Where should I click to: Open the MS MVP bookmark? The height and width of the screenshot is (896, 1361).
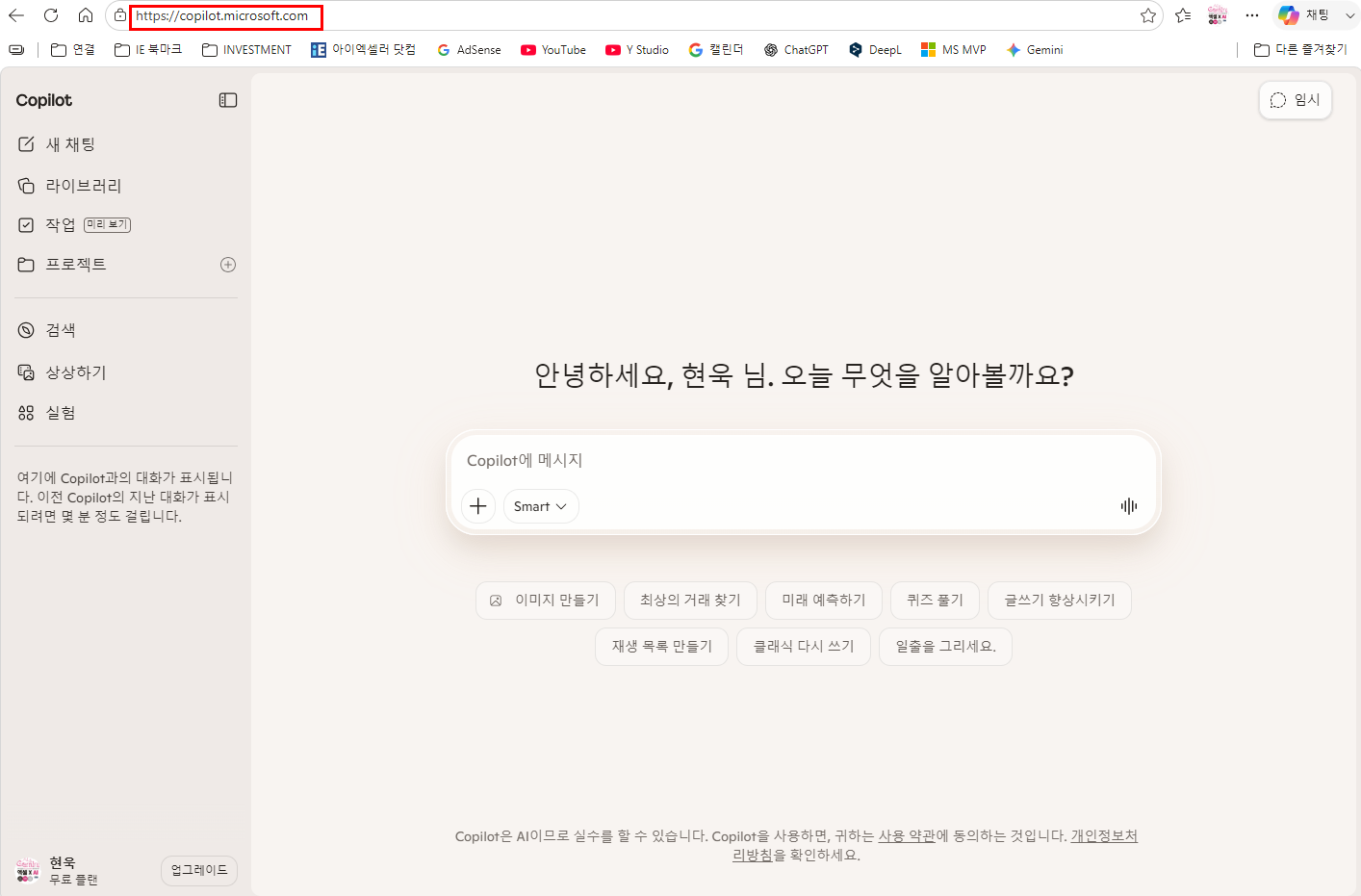[953, 50]
